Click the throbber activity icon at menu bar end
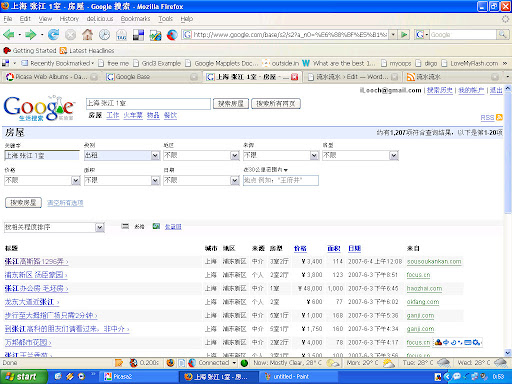The height and width of the screenshot is (384, 512). point(505,19)
